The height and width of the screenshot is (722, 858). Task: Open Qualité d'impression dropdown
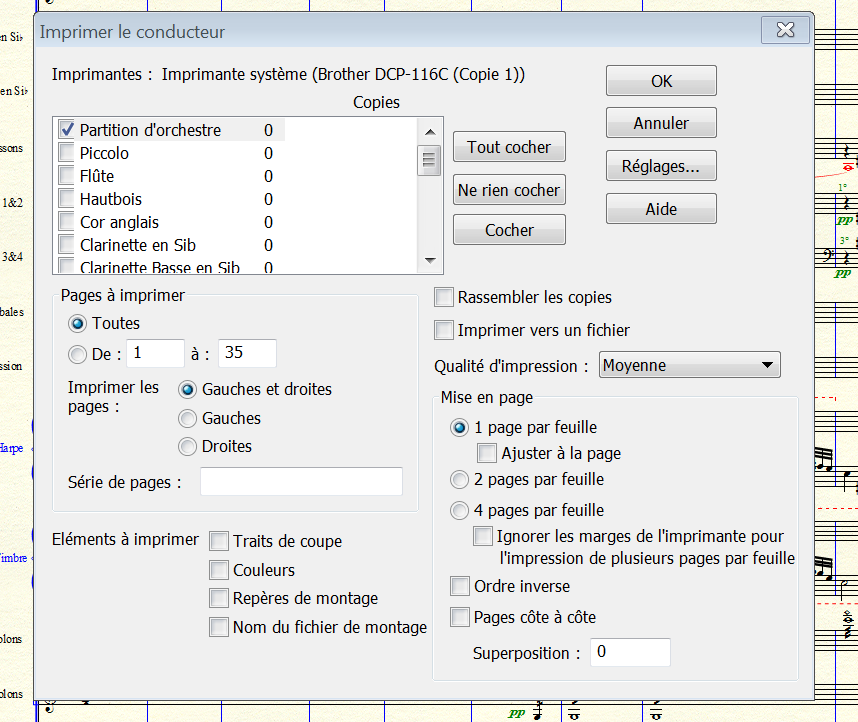tap(689, 365)
